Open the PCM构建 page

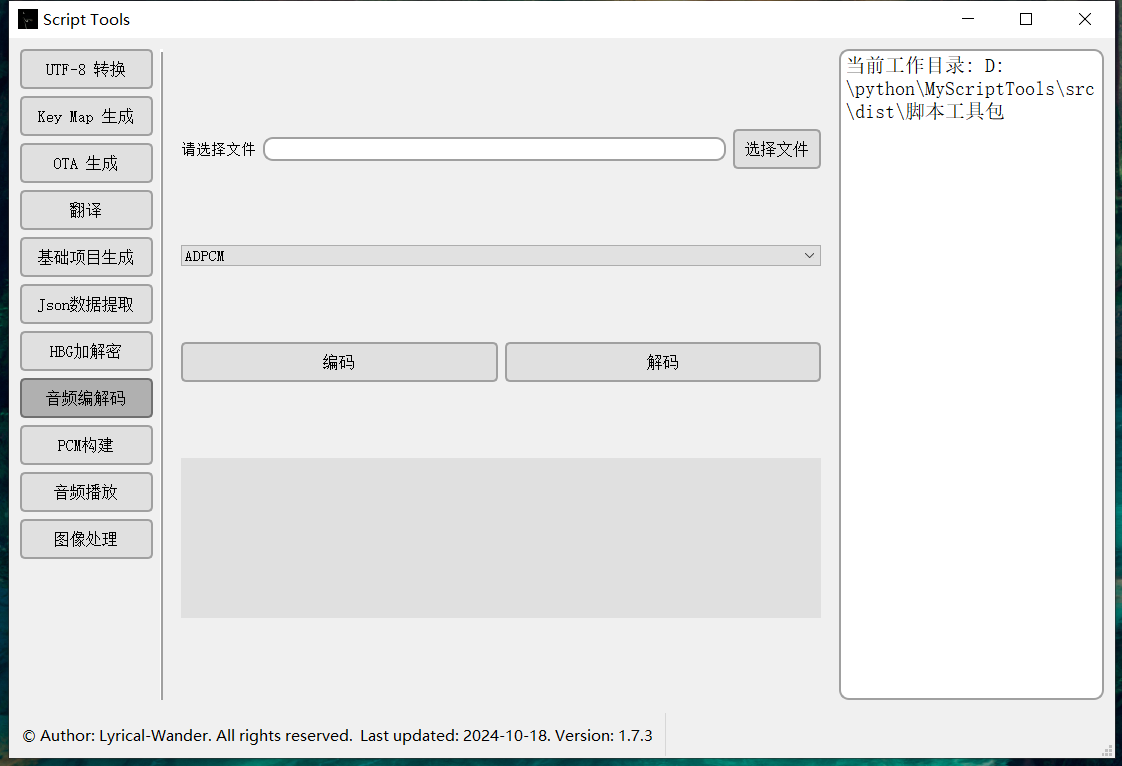(x=86, y=445)
